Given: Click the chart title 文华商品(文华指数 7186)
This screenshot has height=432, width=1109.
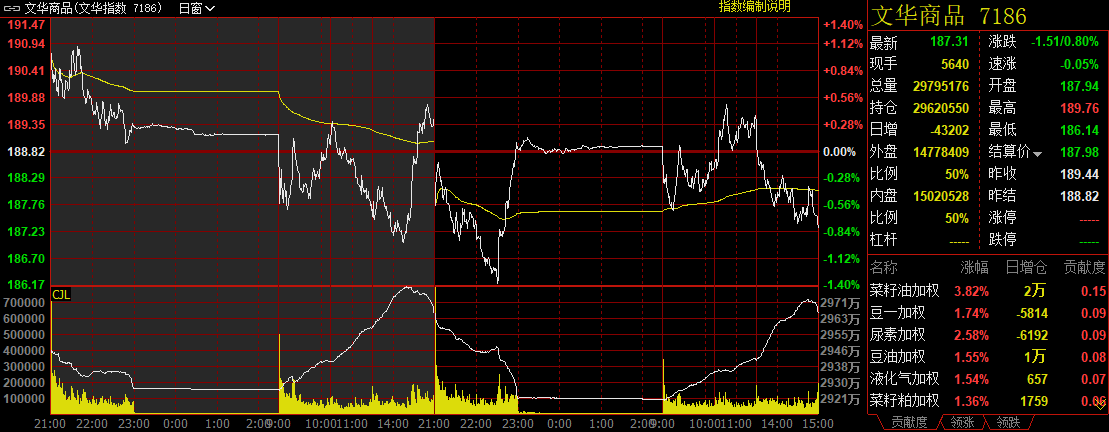Looking at the screenshot, I should 93,8.
